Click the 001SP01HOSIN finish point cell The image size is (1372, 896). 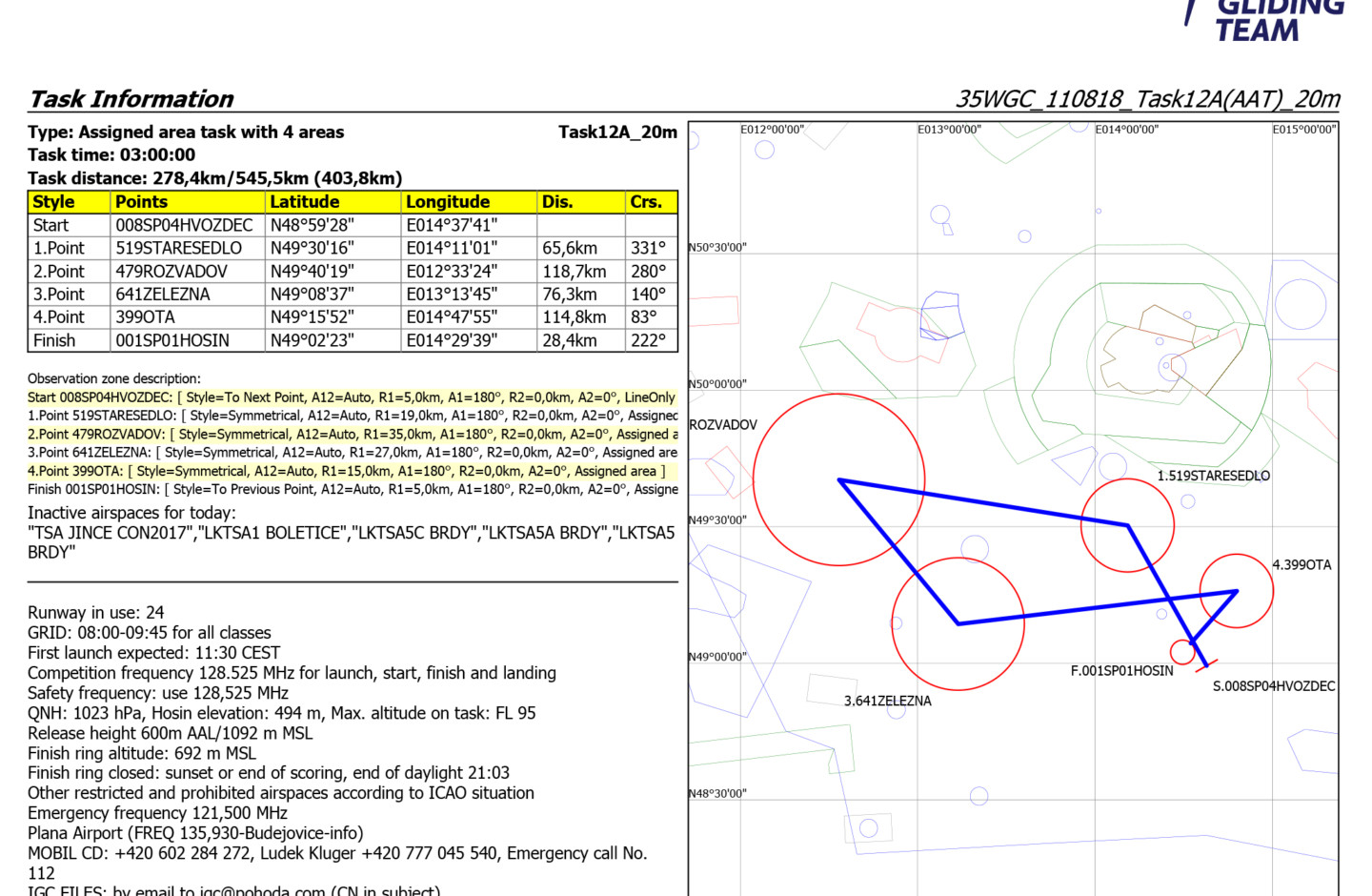[x=172, y=340]
